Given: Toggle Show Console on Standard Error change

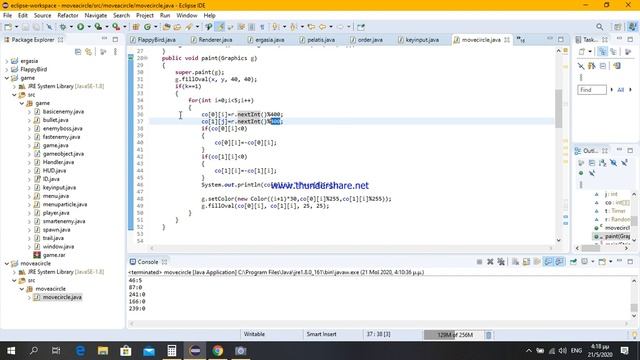Looking at the screenshot, I should [x=559, y=262].
